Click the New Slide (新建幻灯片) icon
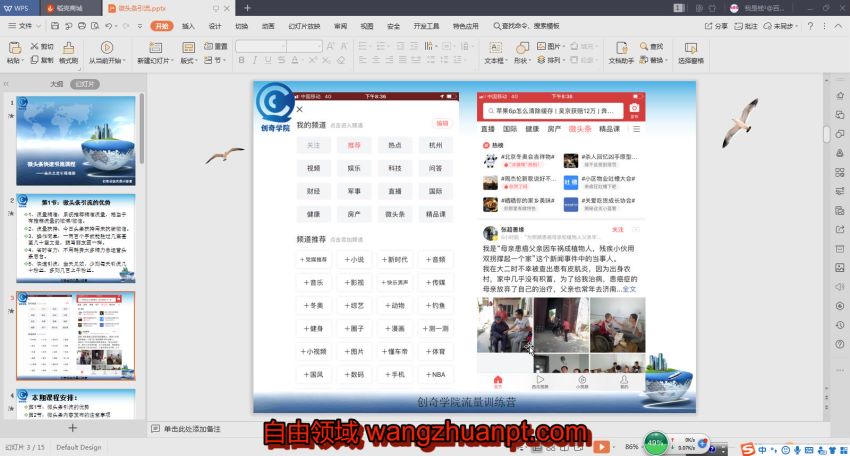 pos(156,48)
